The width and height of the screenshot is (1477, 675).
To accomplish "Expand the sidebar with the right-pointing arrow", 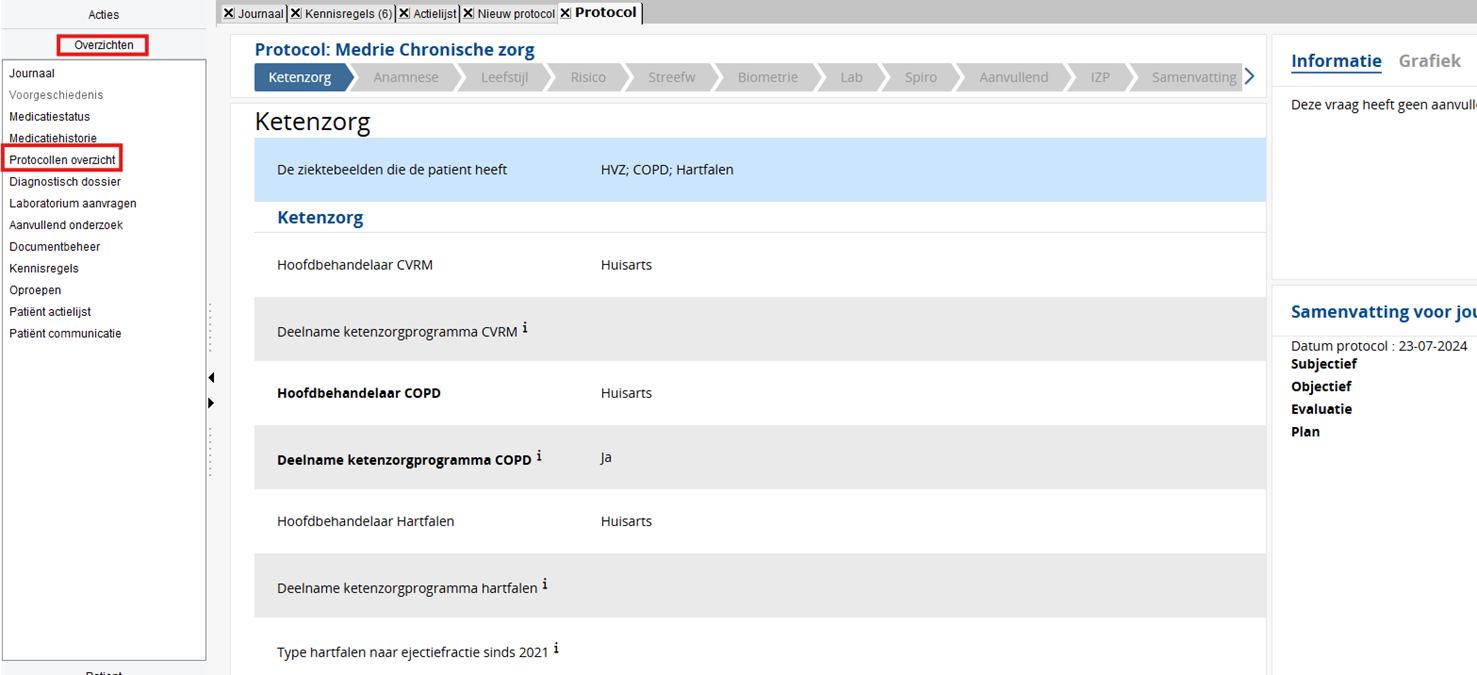I will pyautogui.click(x=211, y=403).
